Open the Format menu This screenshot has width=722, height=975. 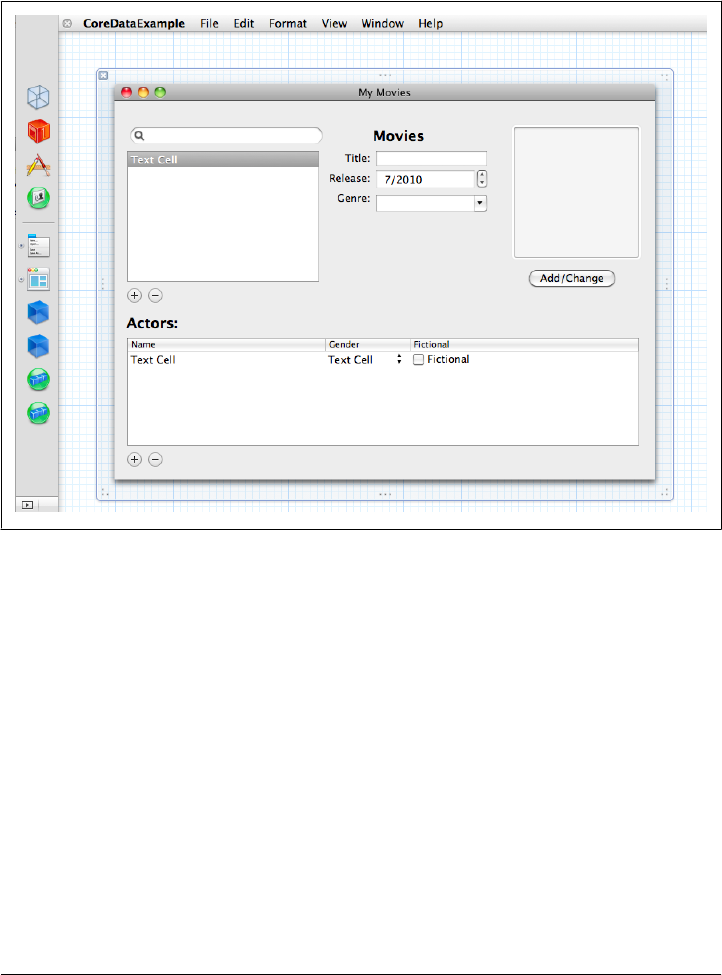click(288, 24)
